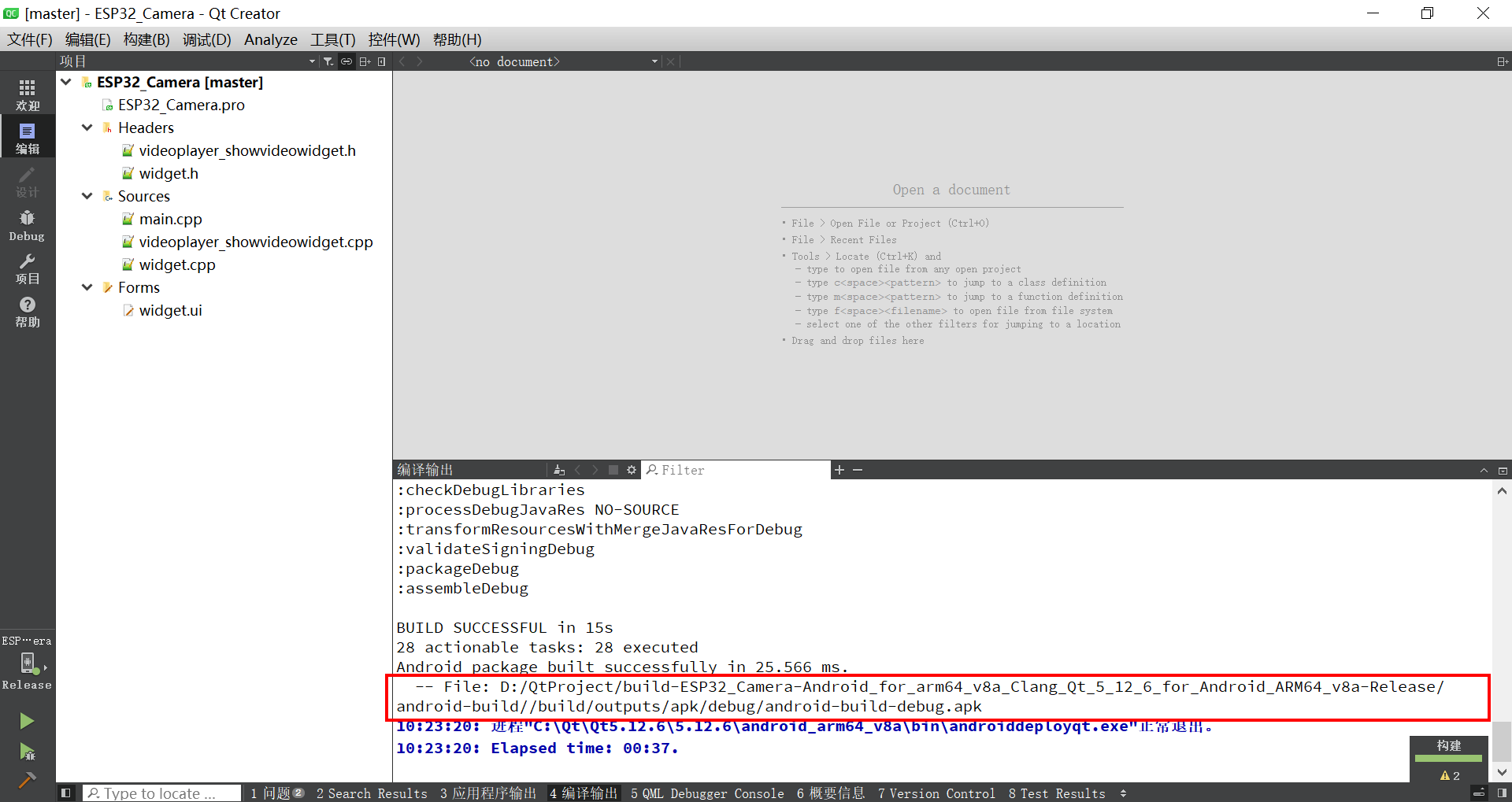Switch to the 2 Search Results tab
The image size is (1512, 802).
372,793
